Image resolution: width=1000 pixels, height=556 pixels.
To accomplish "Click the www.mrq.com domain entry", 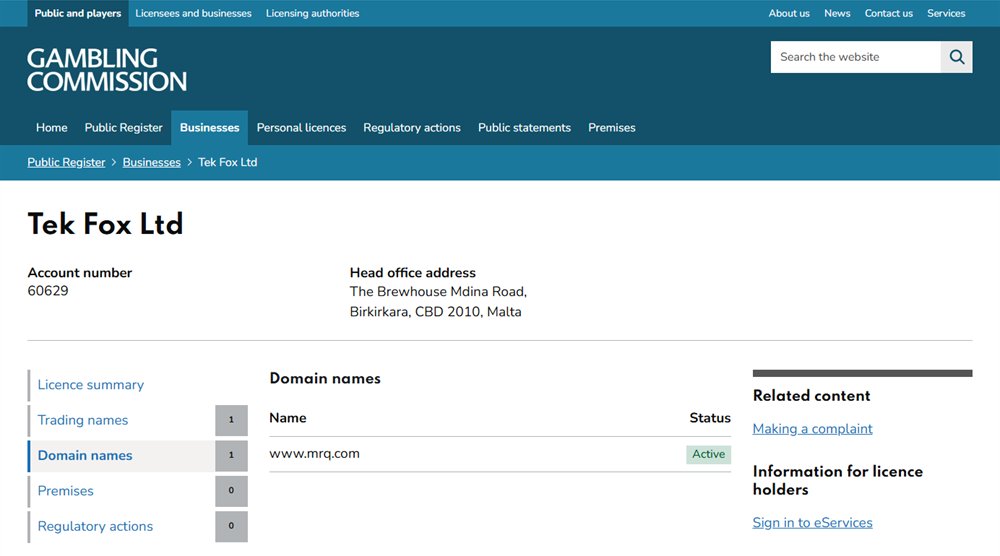I will pos(314,454).
